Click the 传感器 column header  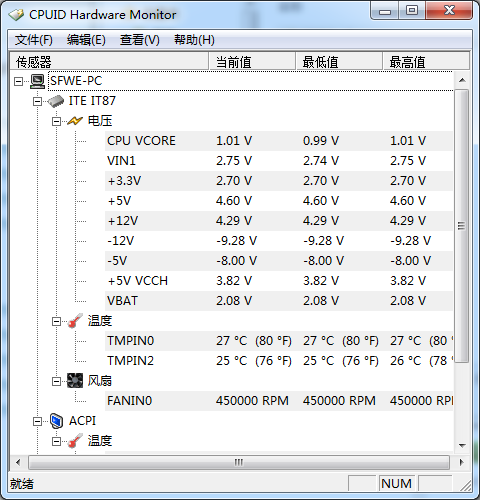click(109, 62)
